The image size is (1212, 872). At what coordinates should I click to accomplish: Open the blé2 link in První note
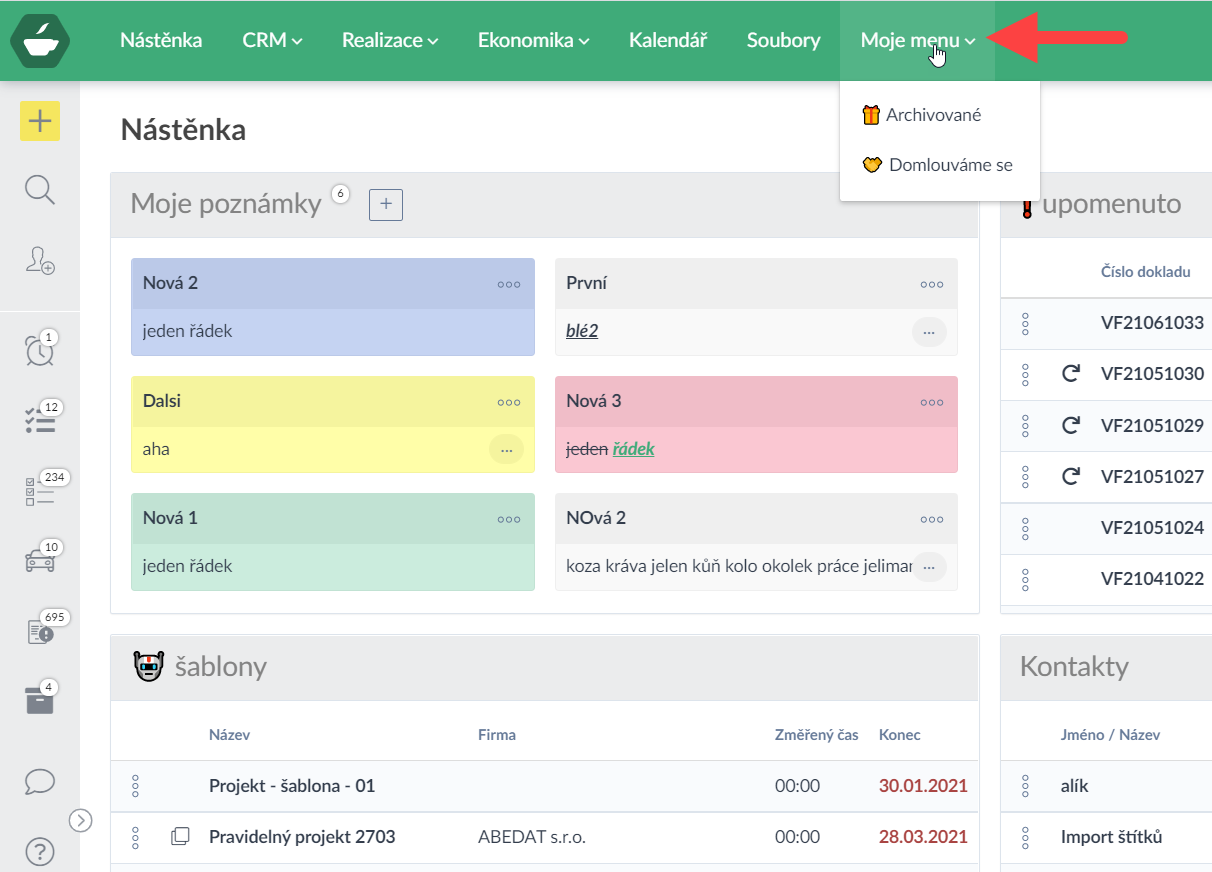(x=582, y=331)
